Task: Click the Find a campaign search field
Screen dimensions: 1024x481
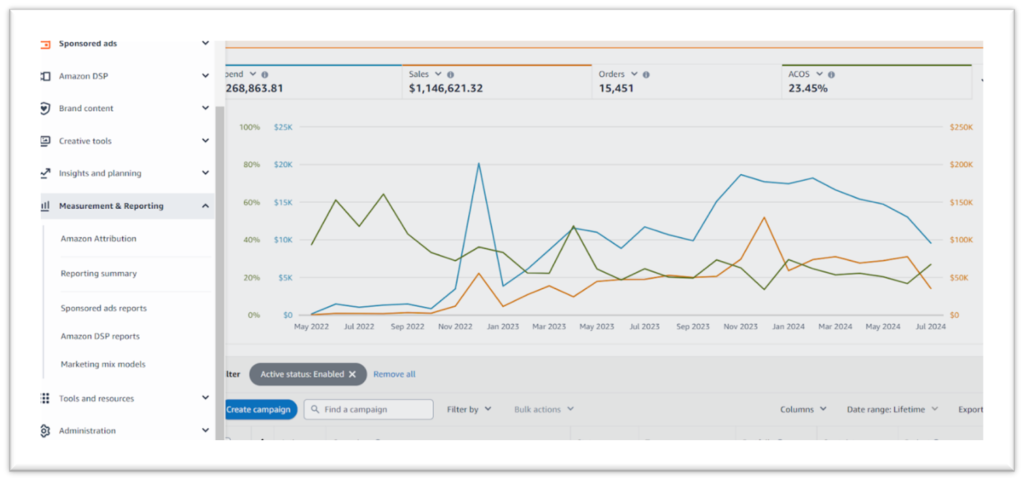Action: (369, 409)
